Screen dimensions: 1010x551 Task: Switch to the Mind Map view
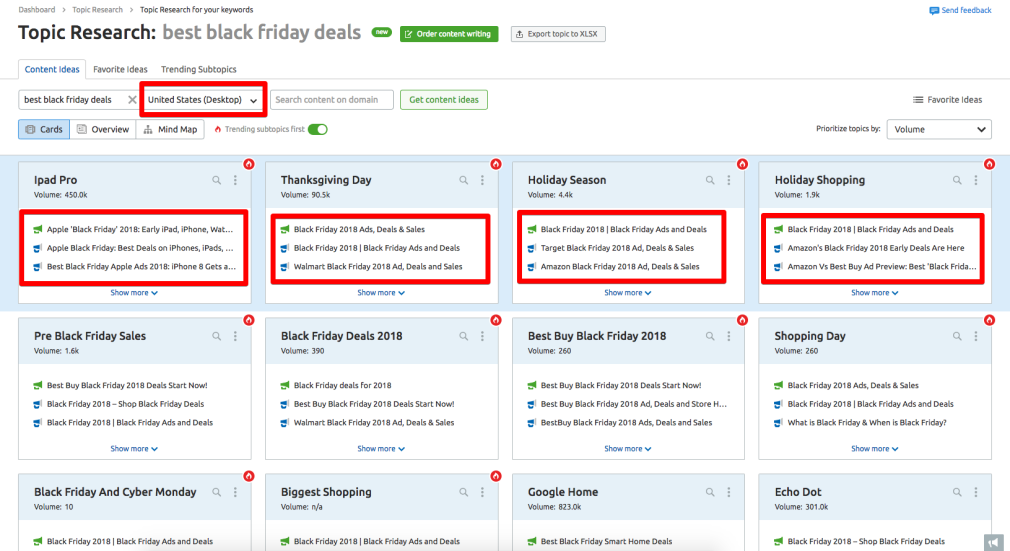pos(171,129)
